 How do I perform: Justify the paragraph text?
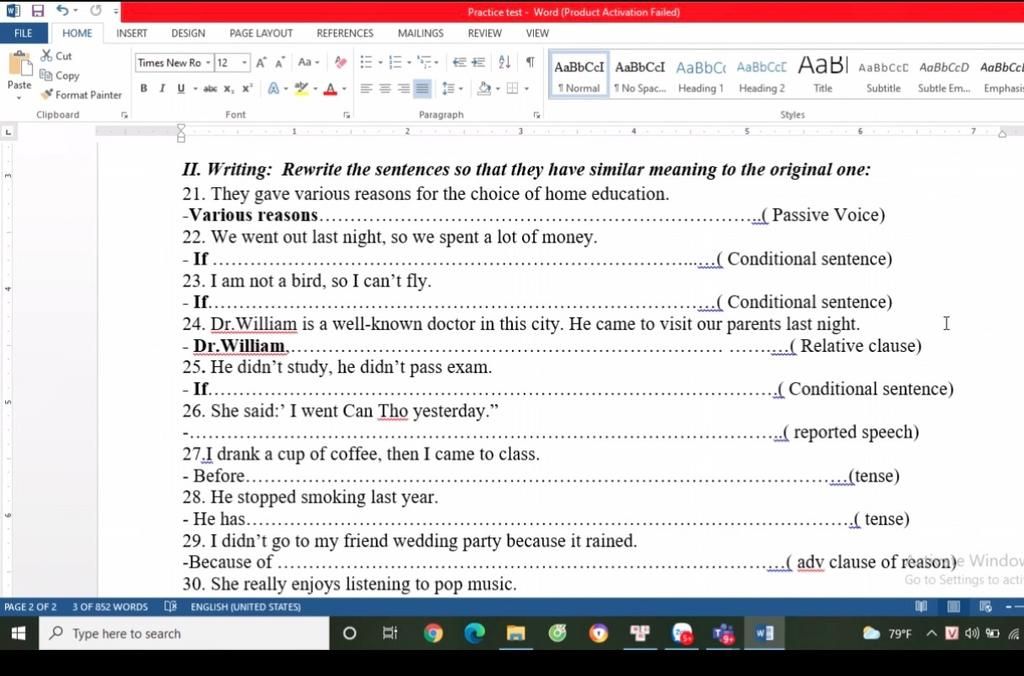coord(423,89)
